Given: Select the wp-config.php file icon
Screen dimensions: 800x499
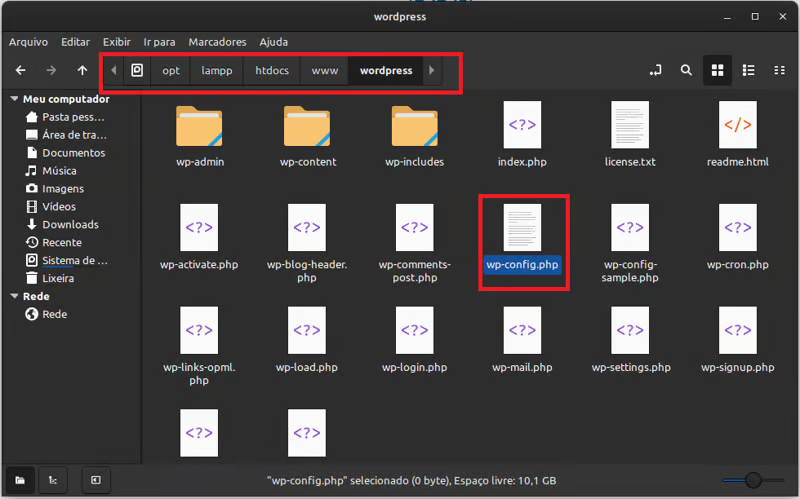Looking at the screenshot, I should coord(522,228).
